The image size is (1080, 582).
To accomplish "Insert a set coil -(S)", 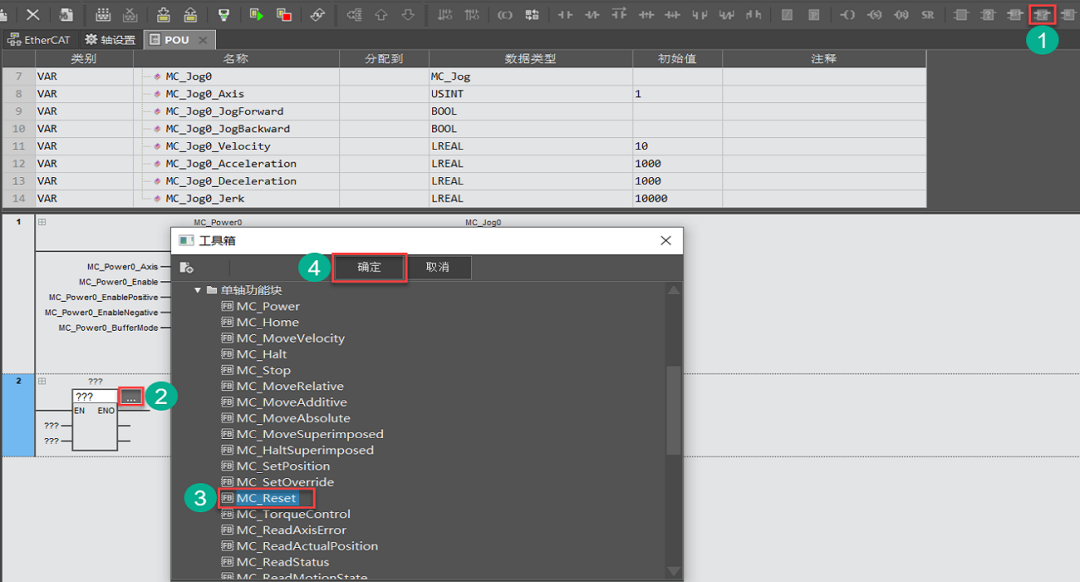I will 874,14.
